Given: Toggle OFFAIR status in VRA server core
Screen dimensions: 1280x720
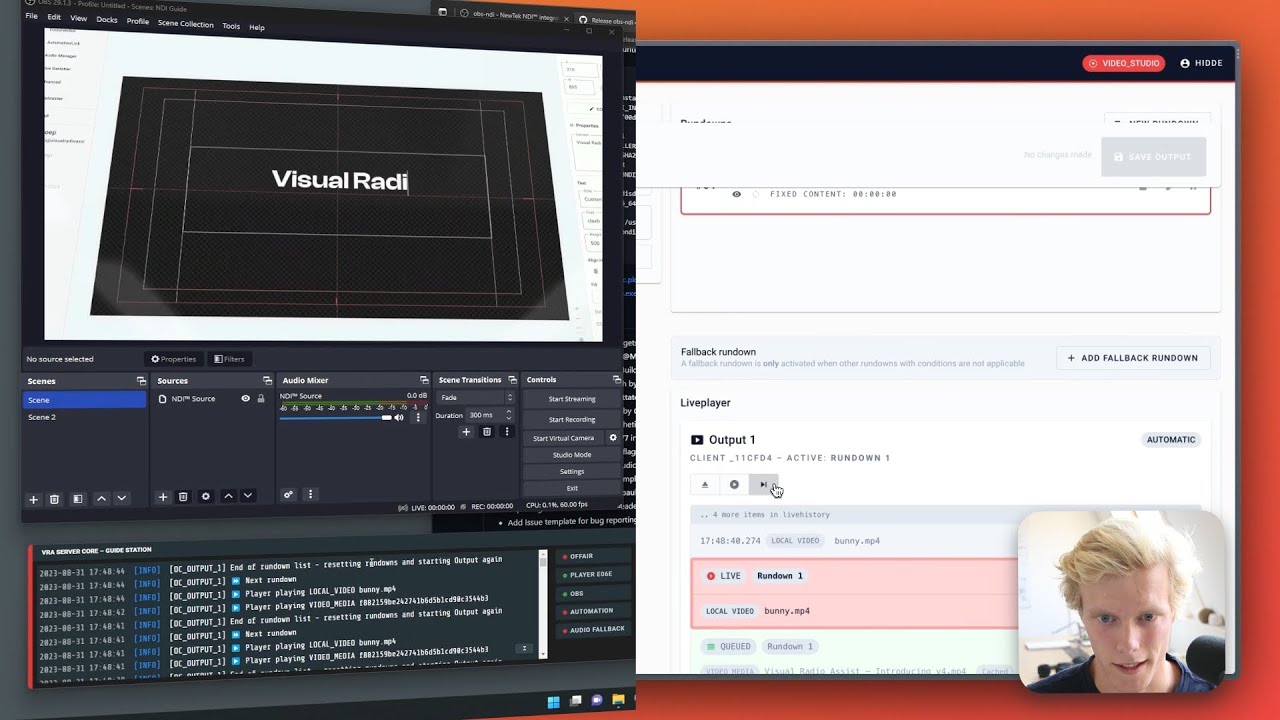Looking at the screenshot, I should click(x=593, y=556).
